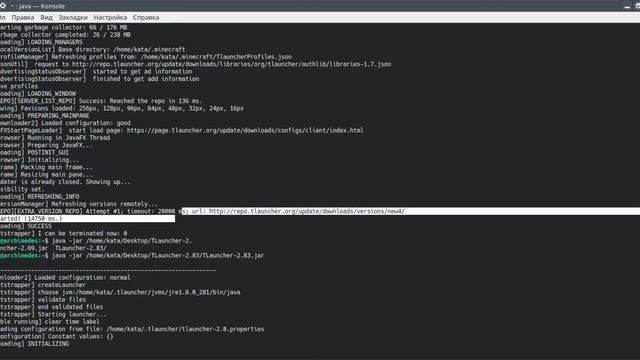Click the highlighted repo.tlauncher.org versions/new4 URL

coord(307,211)
